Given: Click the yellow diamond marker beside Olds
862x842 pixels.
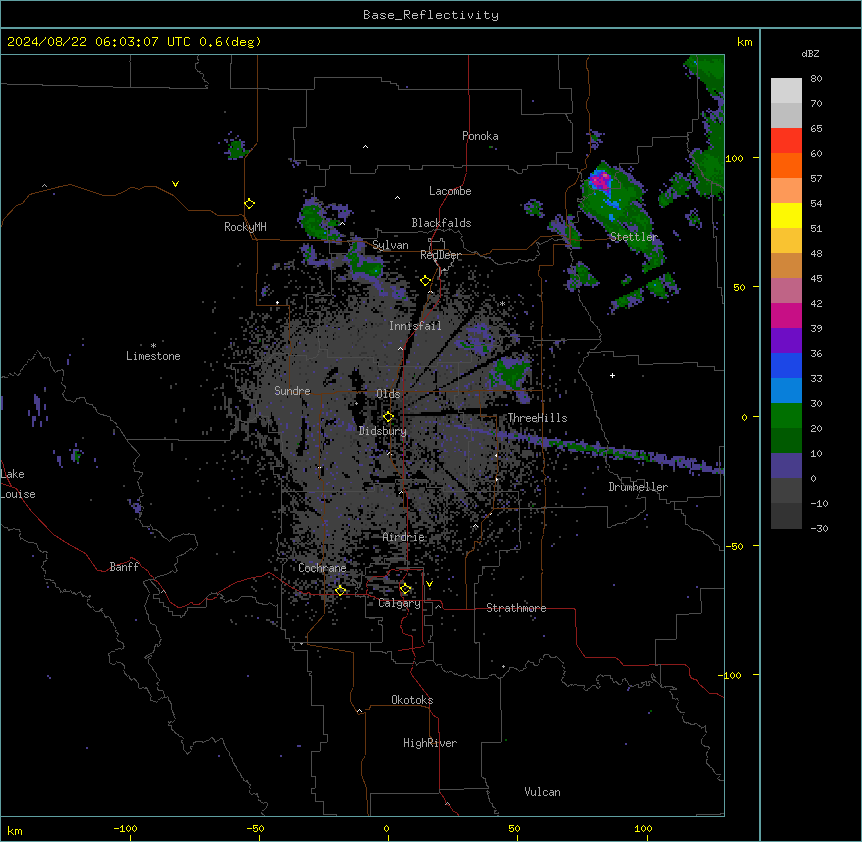Looking at the screenshot, I should (388, 417).
